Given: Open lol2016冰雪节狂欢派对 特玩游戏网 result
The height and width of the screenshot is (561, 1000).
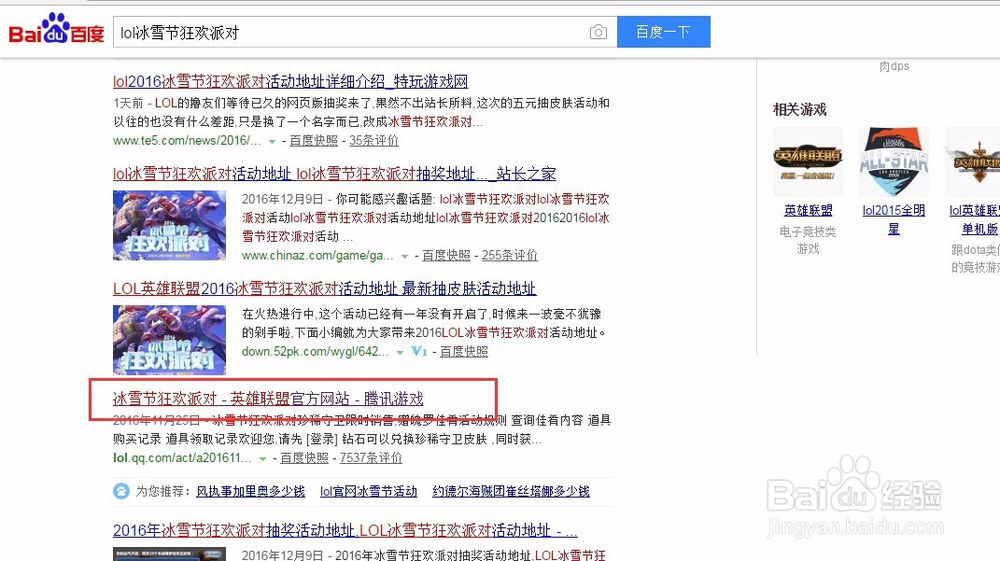Looking at the screenshot, I should (x=290, y=82).
